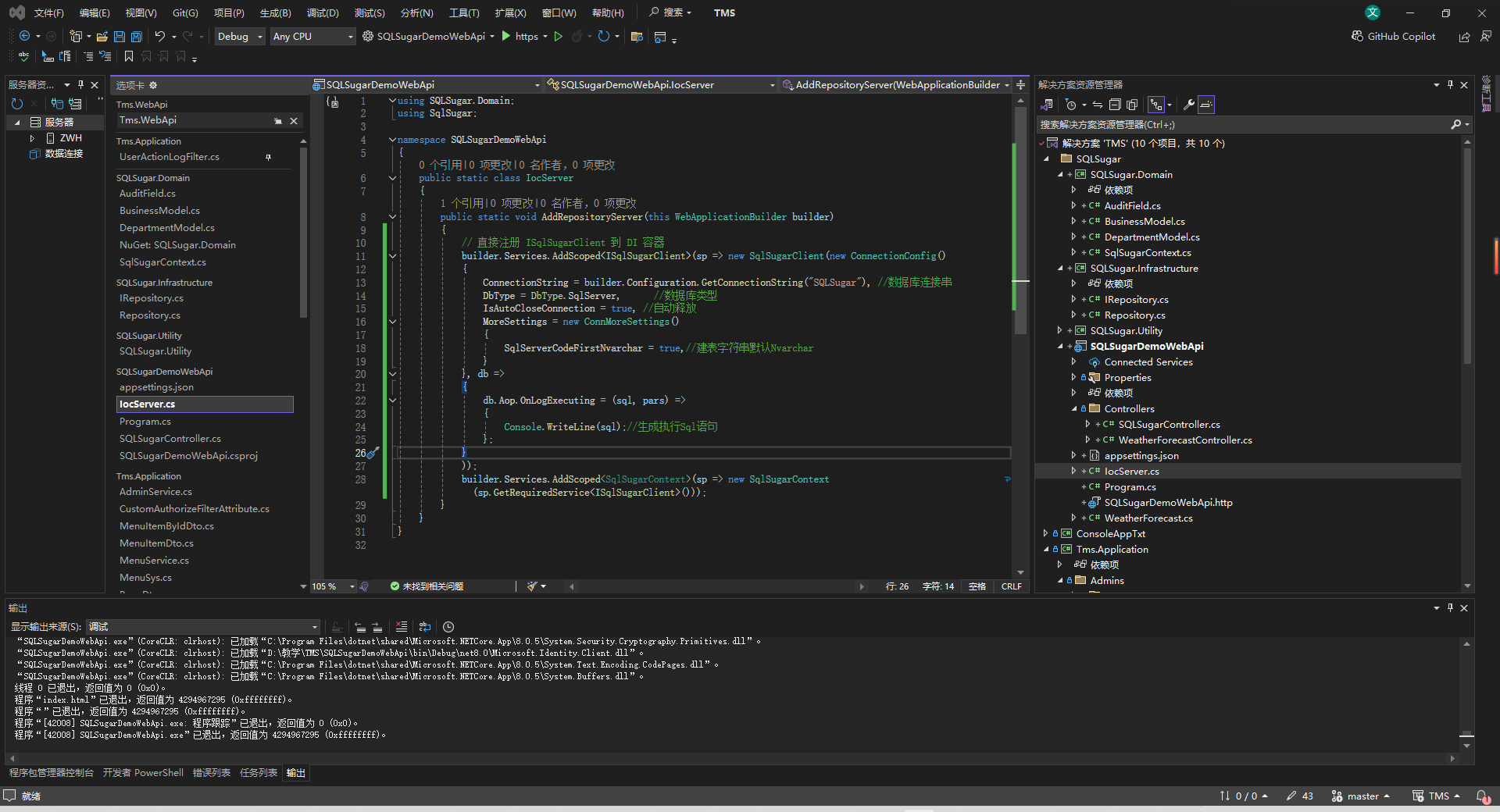Viewport: 1500px width, 812px height.
Task: Click the Comment selection lines icon
Action: coord(88,56)
